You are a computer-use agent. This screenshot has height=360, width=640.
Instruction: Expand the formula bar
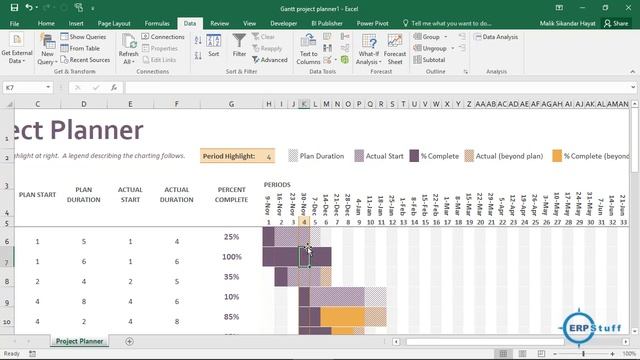click(633, 87)
